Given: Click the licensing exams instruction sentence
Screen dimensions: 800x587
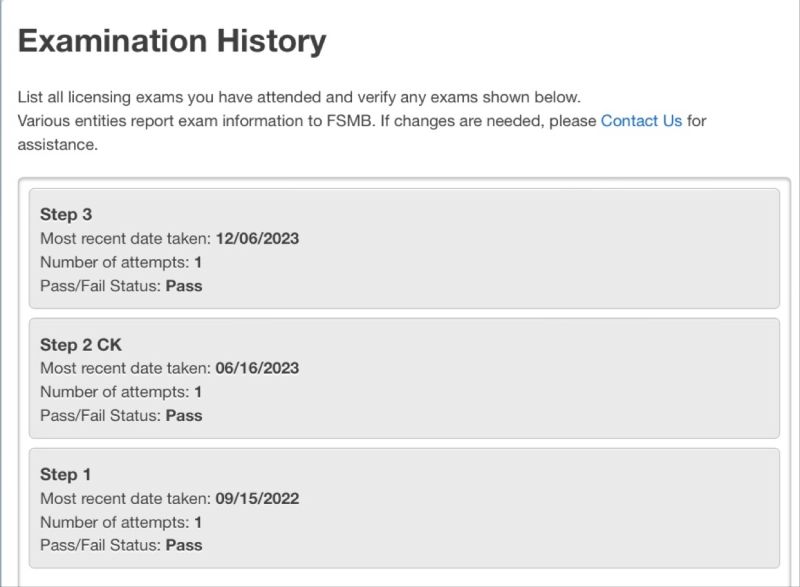Looking at the screenshot, I should pyautogui.click(x=299, y=97).
